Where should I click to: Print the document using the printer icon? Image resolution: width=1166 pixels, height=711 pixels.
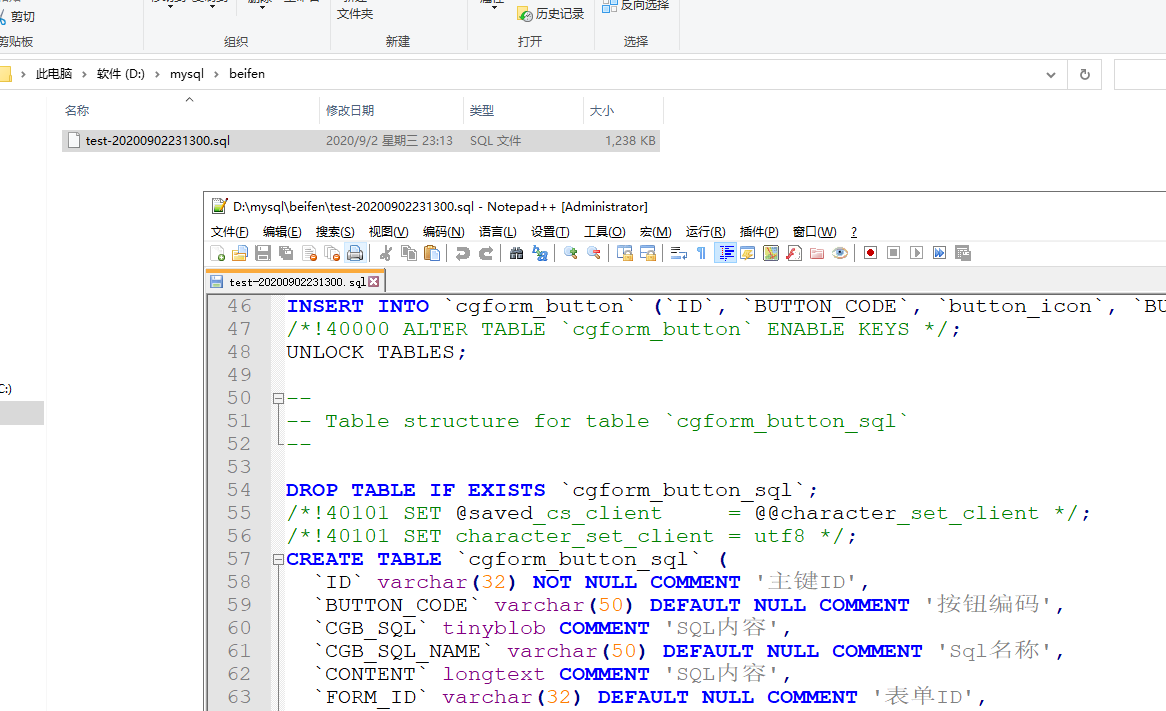[355, 254]
